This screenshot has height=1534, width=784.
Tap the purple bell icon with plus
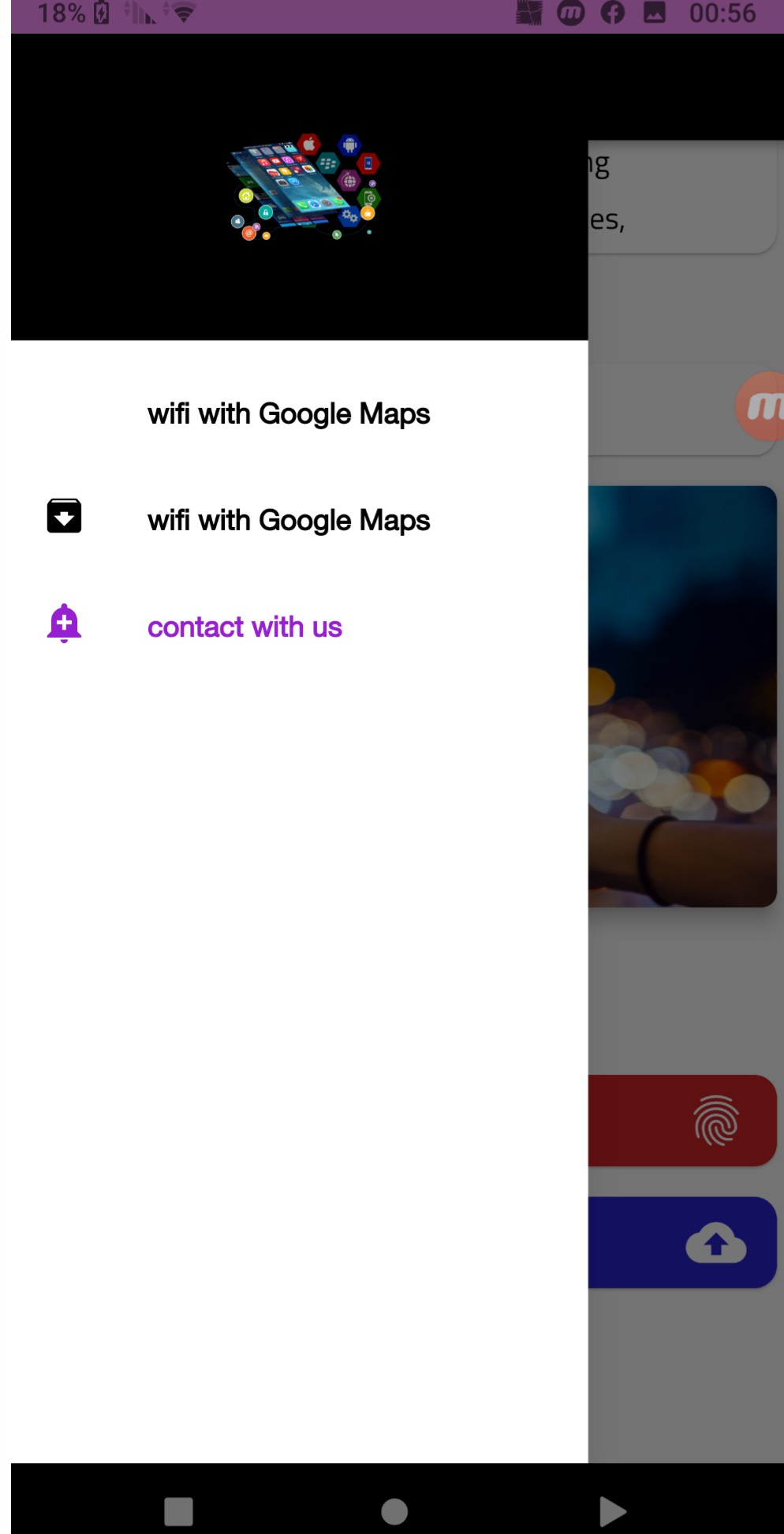click(64, 623)
